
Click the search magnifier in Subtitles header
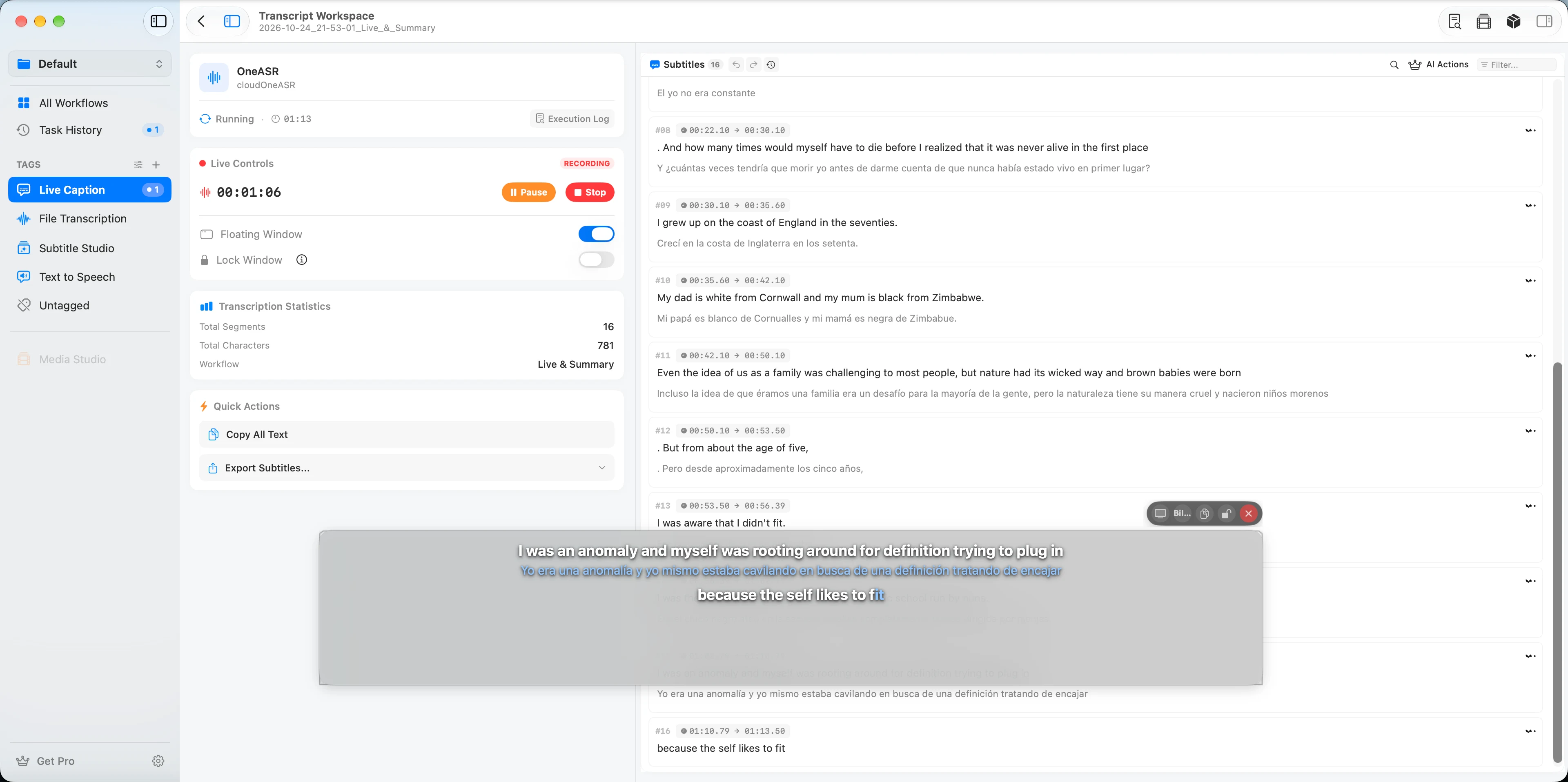[1394, 64]
